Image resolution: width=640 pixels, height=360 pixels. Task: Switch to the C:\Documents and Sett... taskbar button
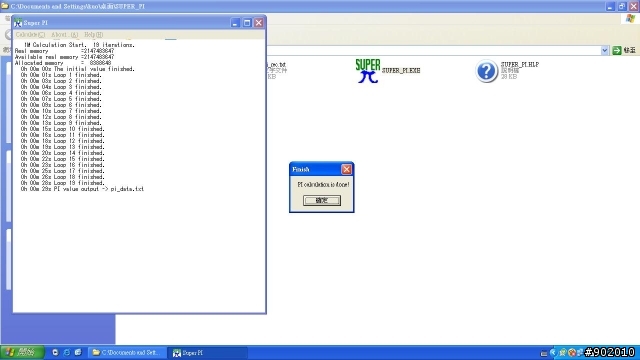[127, 353]
